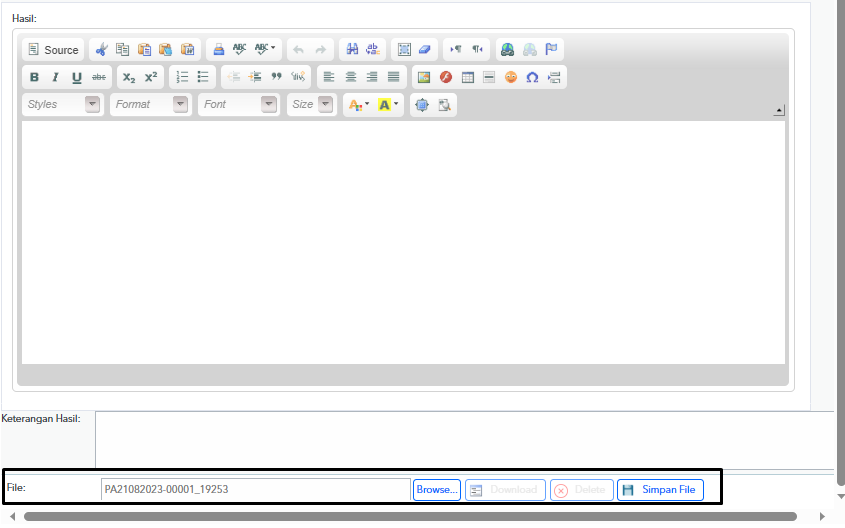This screenshot has width=845, height=528.
Task: Toggle Source view in the editor
Action: tap(53, 50)
